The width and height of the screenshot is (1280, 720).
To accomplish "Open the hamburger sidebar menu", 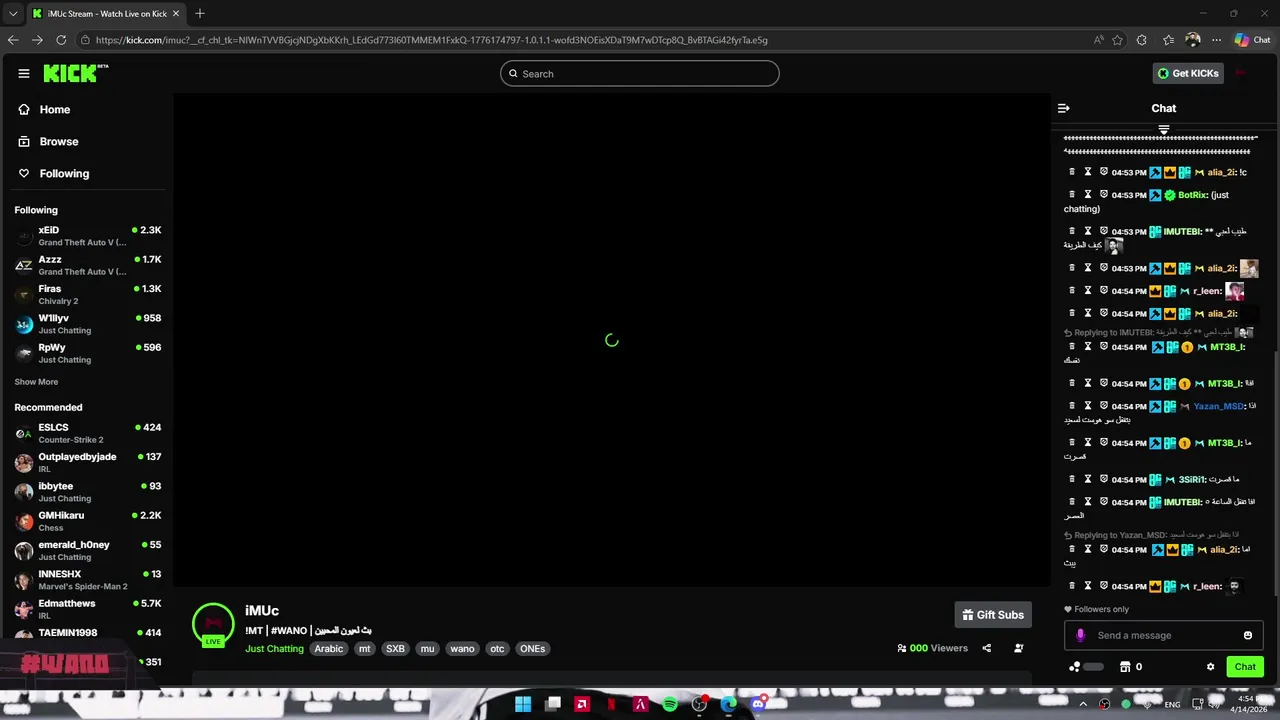I will click(24, 73).
